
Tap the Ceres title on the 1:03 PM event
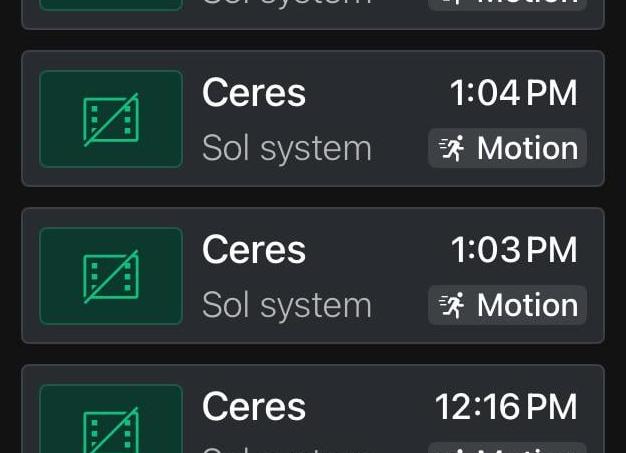(x=254, y=250)
